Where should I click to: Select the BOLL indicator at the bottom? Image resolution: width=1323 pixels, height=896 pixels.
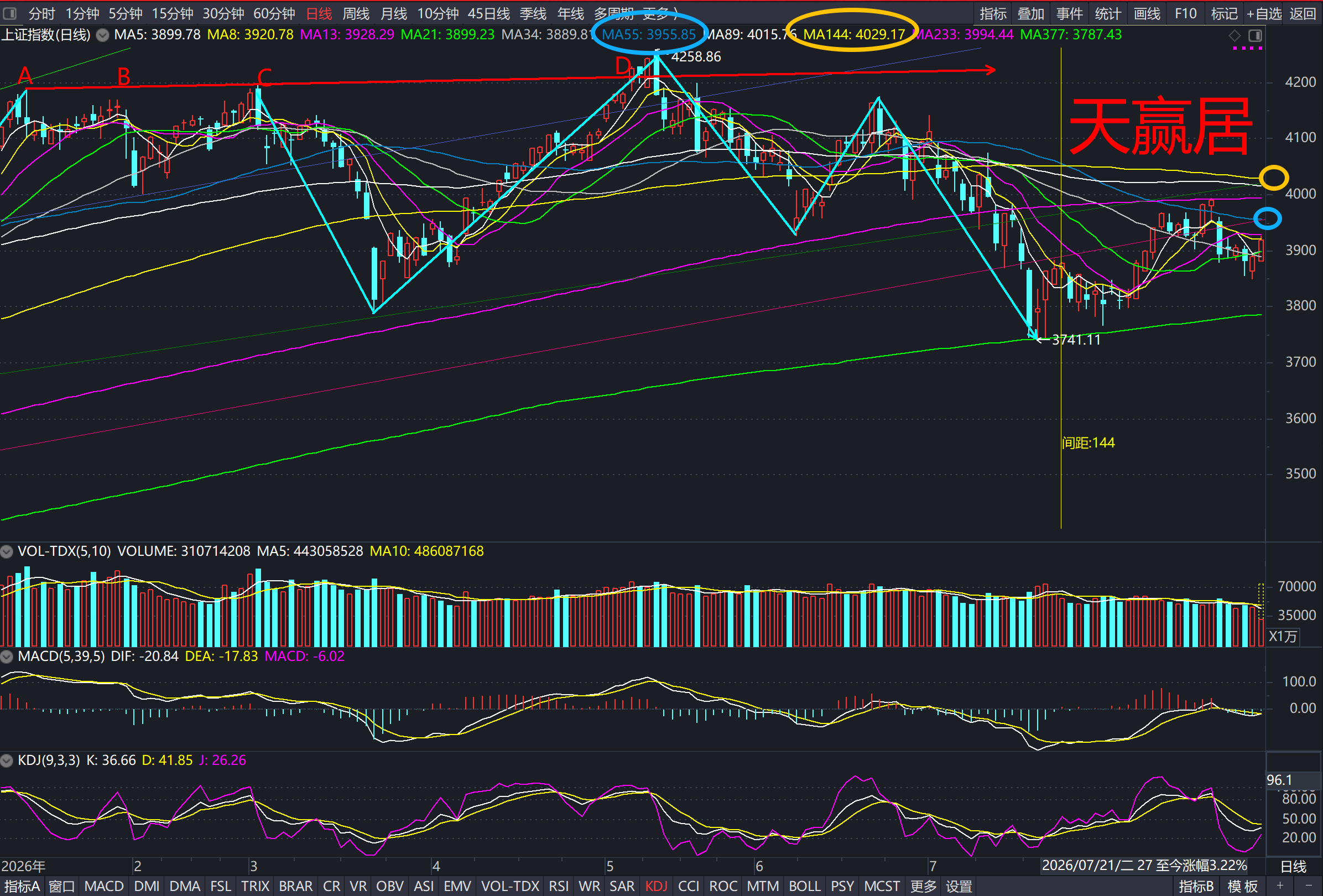pyautogui.click(x=804, y=887)
